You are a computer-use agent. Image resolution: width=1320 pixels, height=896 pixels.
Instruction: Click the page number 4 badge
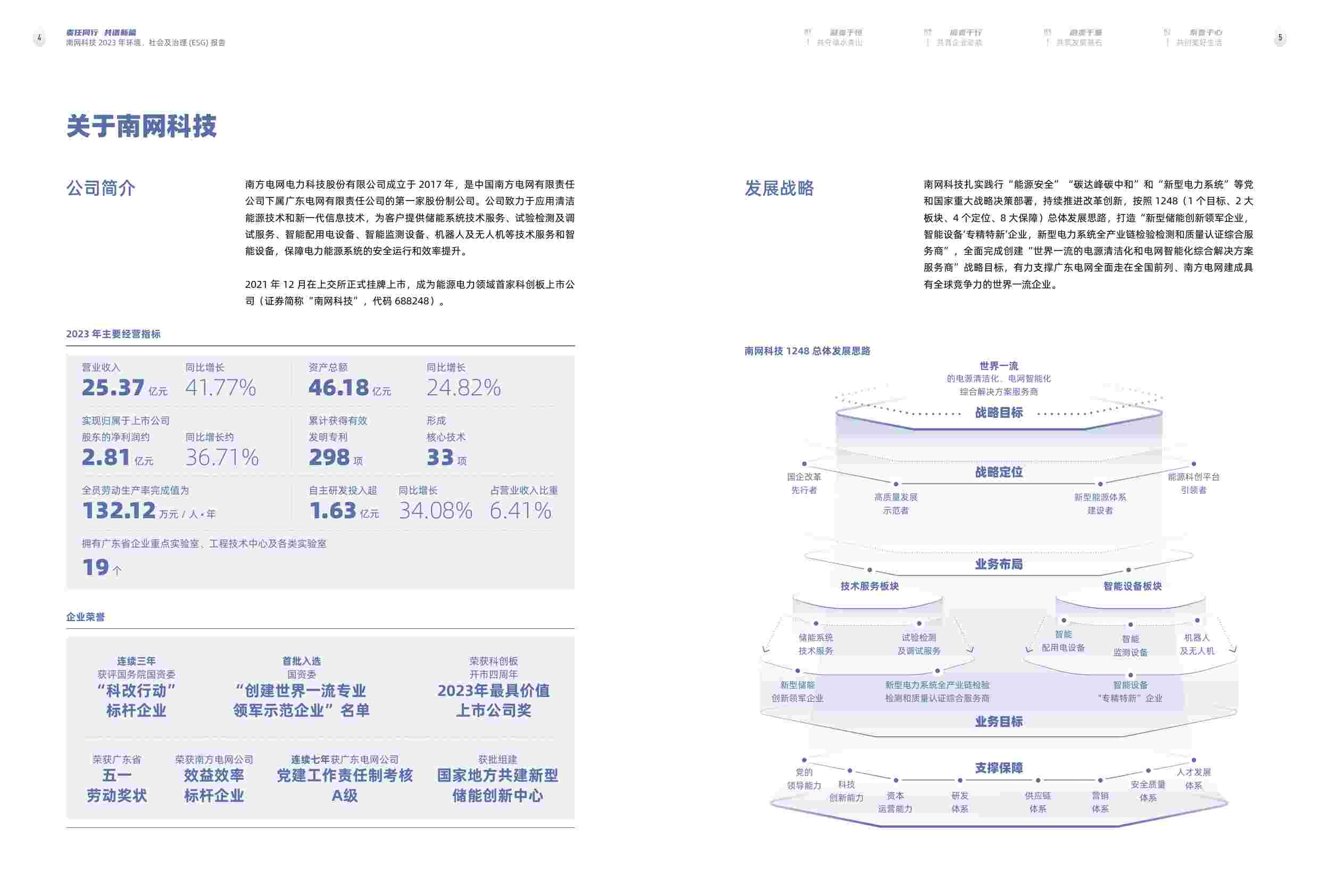pyautogui.click(x=39, y=38)
